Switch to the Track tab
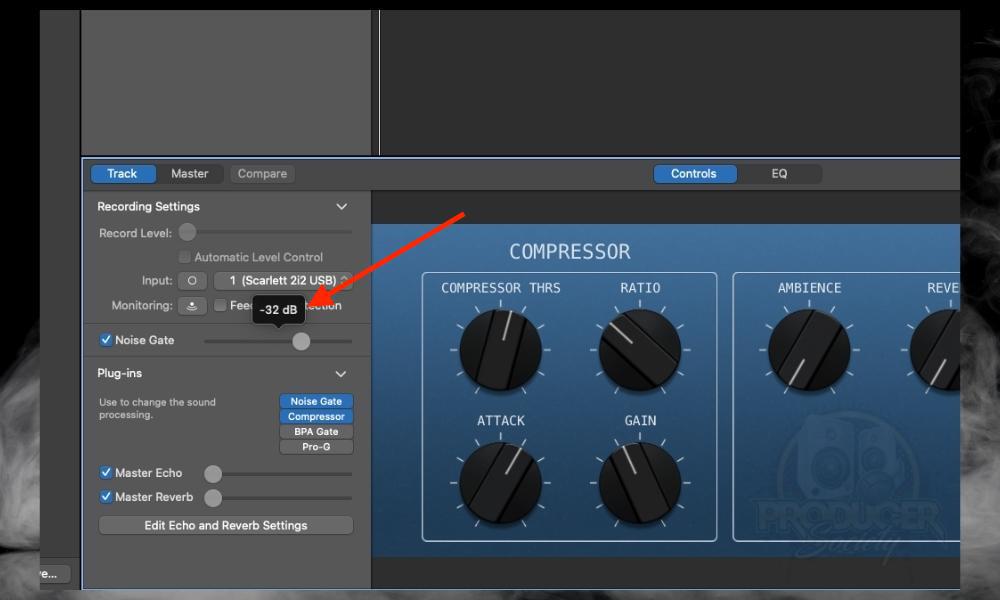1000x600 pixels. point(122,173)
